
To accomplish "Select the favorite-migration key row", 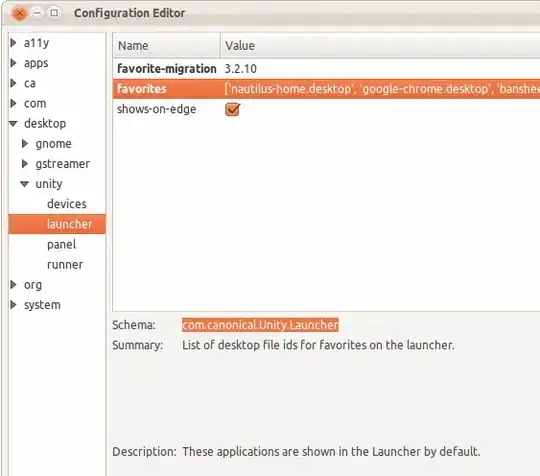I will [326, 69].
